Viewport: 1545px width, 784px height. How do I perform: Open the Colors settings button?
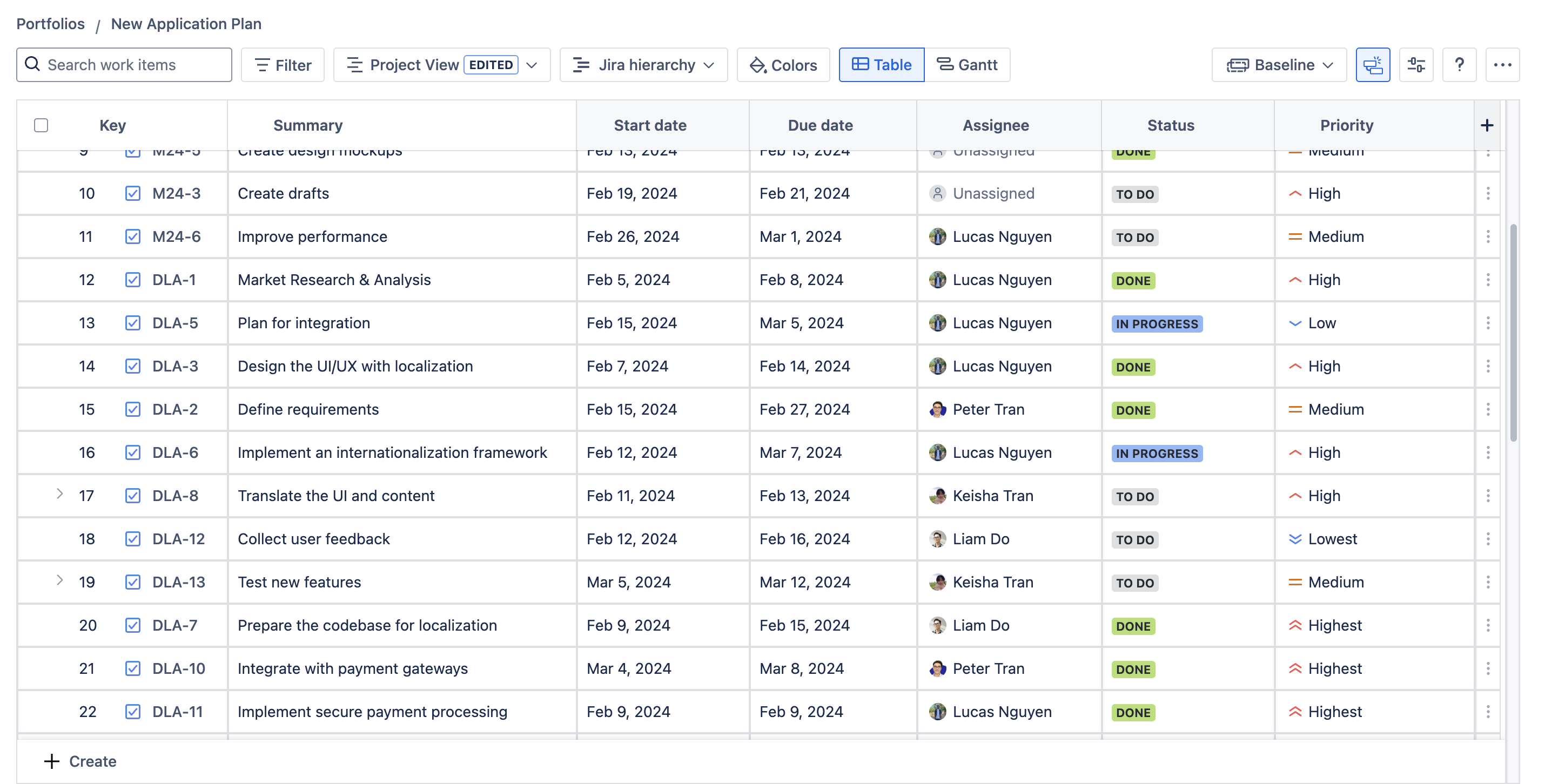[x=783, y=65]
